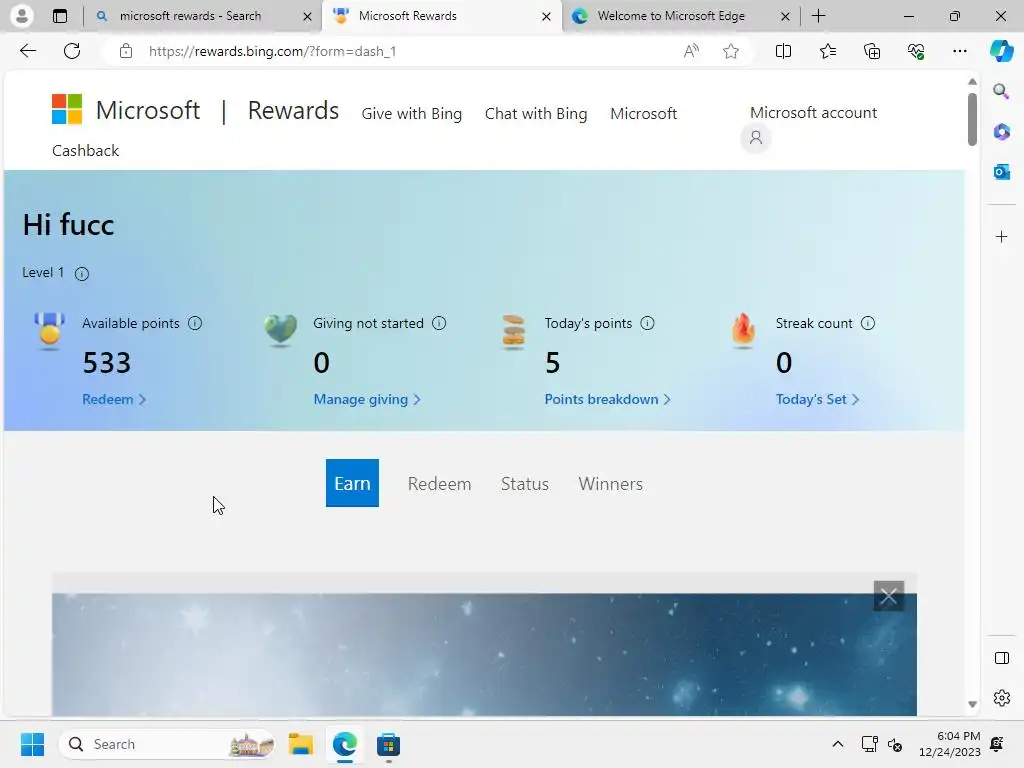Click the Microsoft logo
The image size is (1024, 768).
(126, 110)
